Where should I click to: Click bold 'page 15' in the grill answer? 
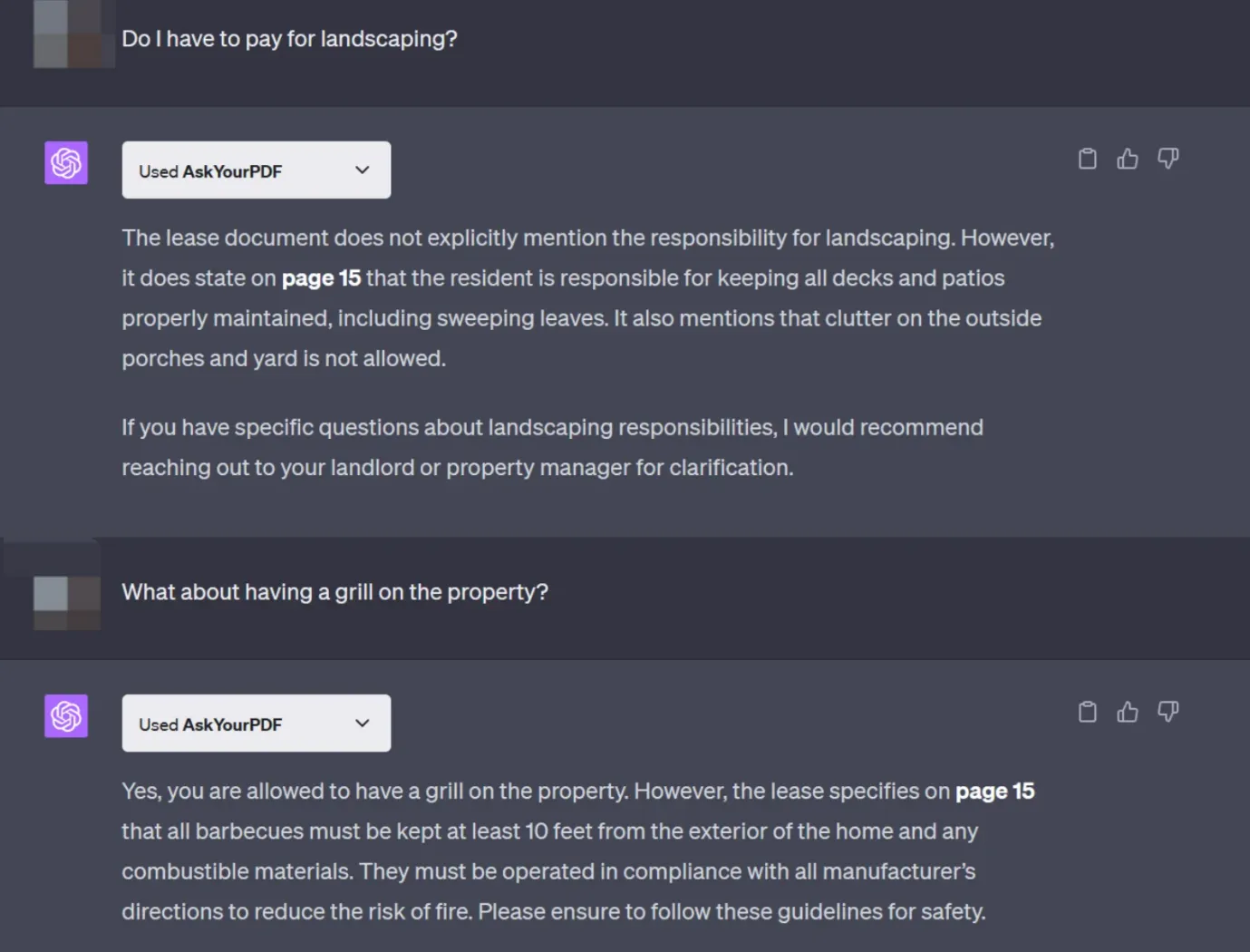[994, 792]
